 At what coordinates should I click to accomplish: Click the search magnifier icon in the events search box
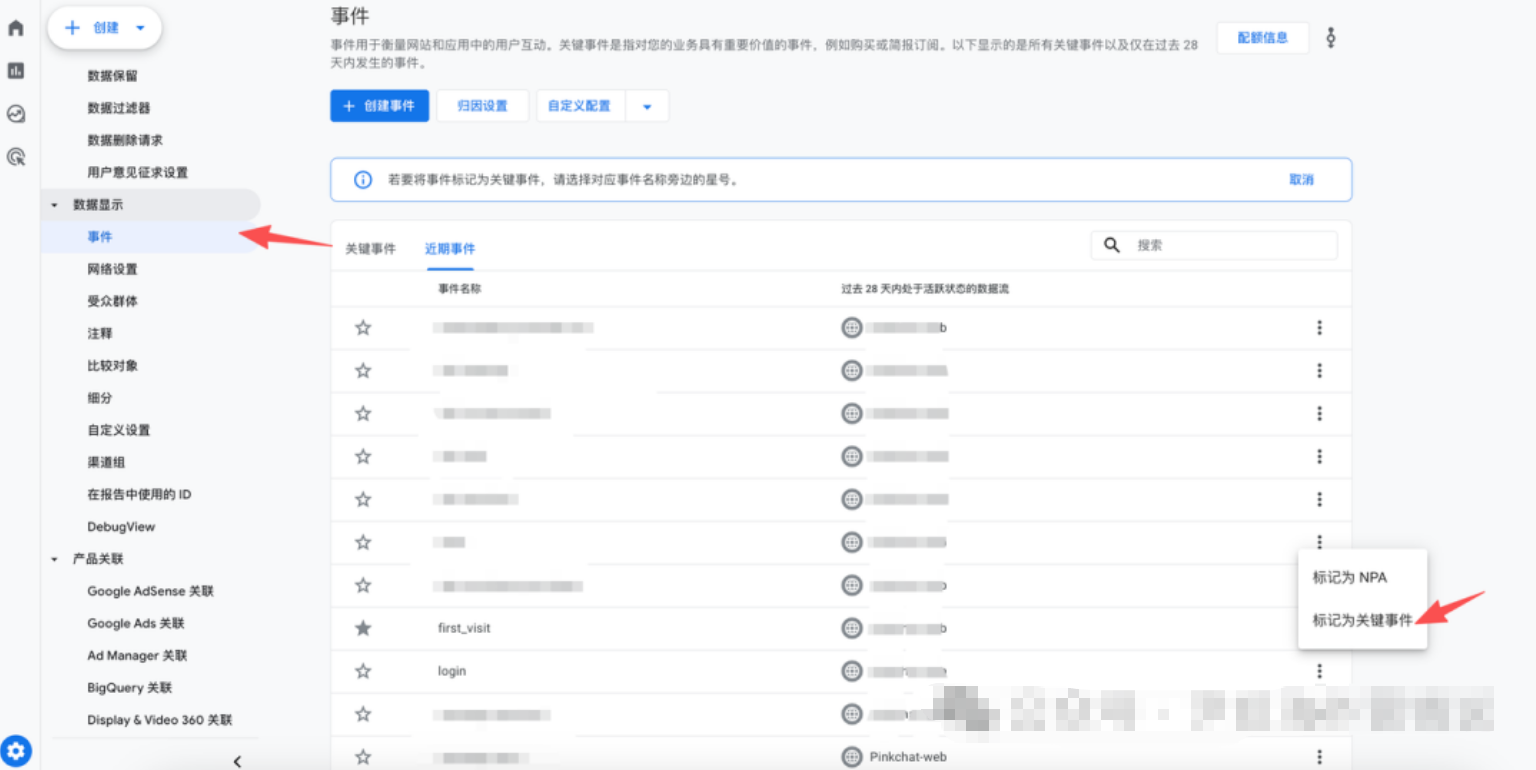[1110, 245]
